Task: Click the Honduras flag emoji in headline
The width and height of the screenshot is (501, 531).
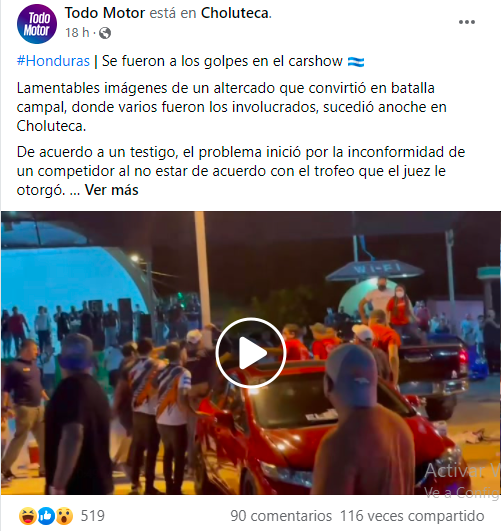Action: click(356, 62)
